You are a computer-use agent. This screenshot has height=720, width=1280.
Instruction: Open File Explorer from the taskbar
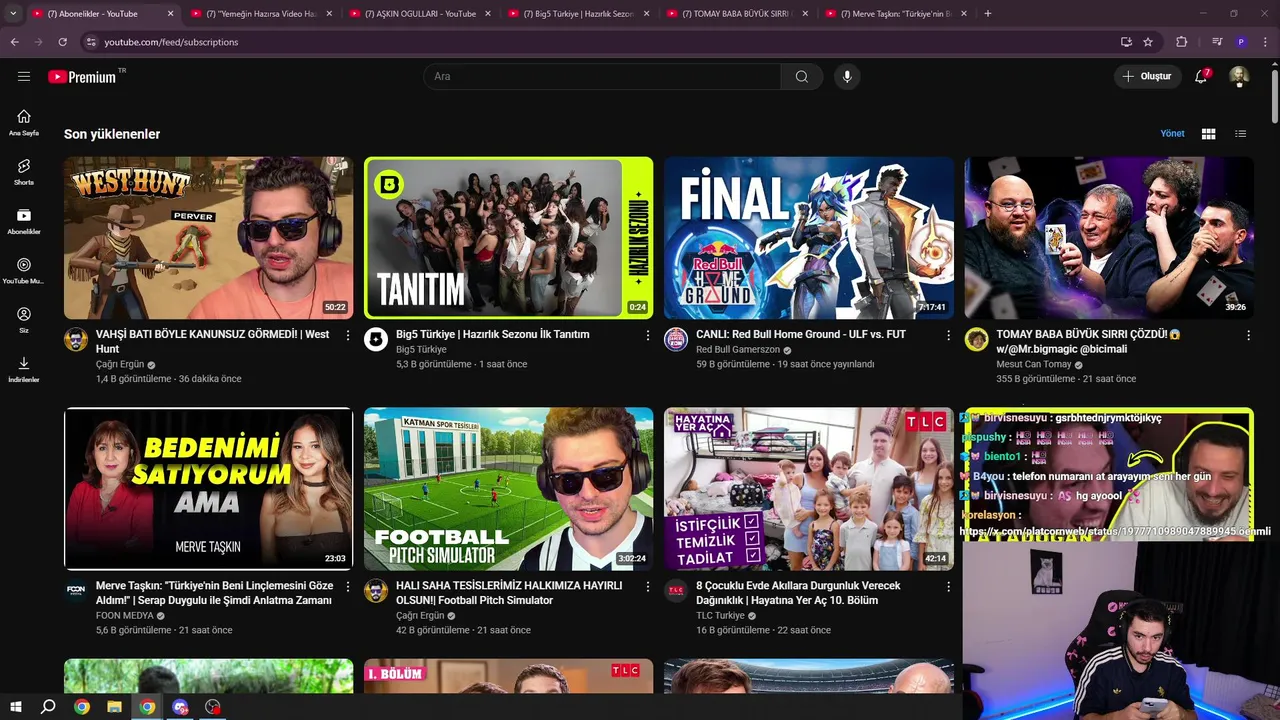coord(114,707)
